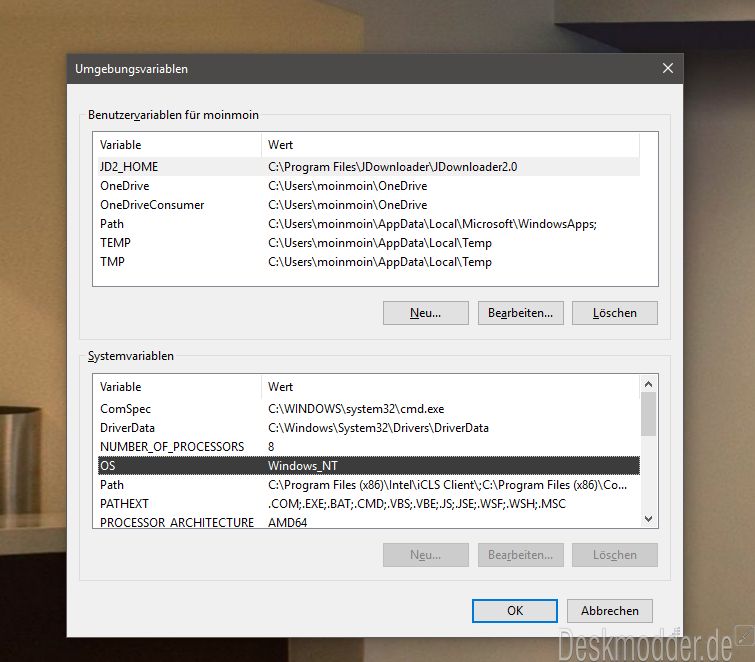Click the Windows_NT value cell
Screen dimensions: 755x662
pos(302,466)
